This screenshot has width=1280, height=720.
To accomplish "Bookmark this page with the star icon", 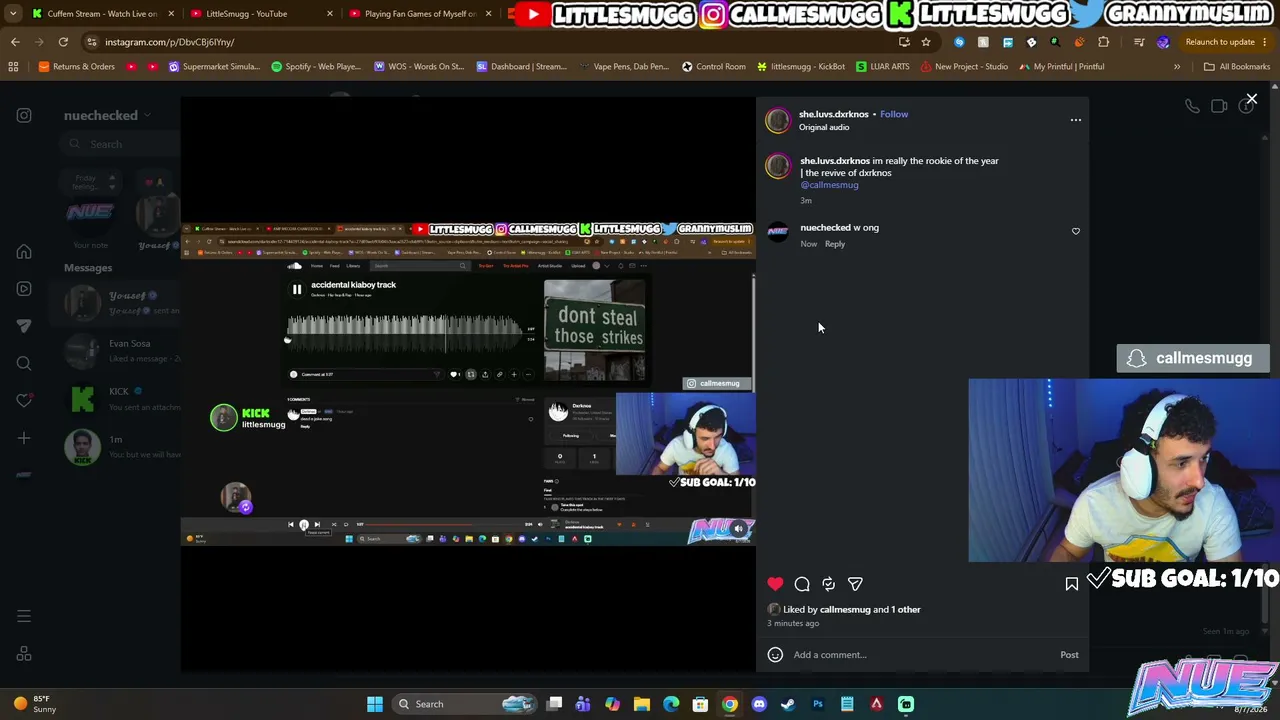I will (926, 42).
